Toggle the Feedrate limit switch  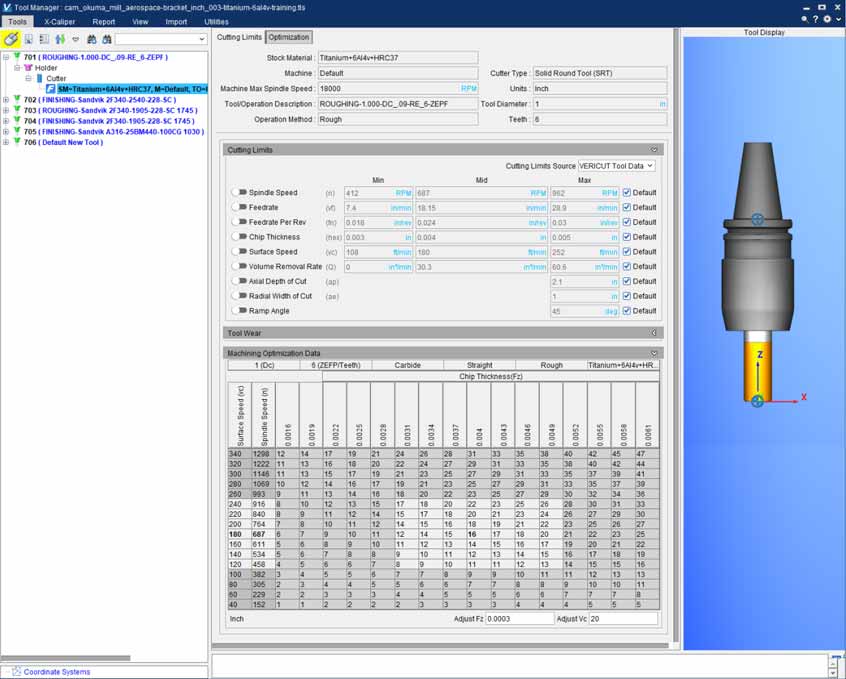[239, 207]
